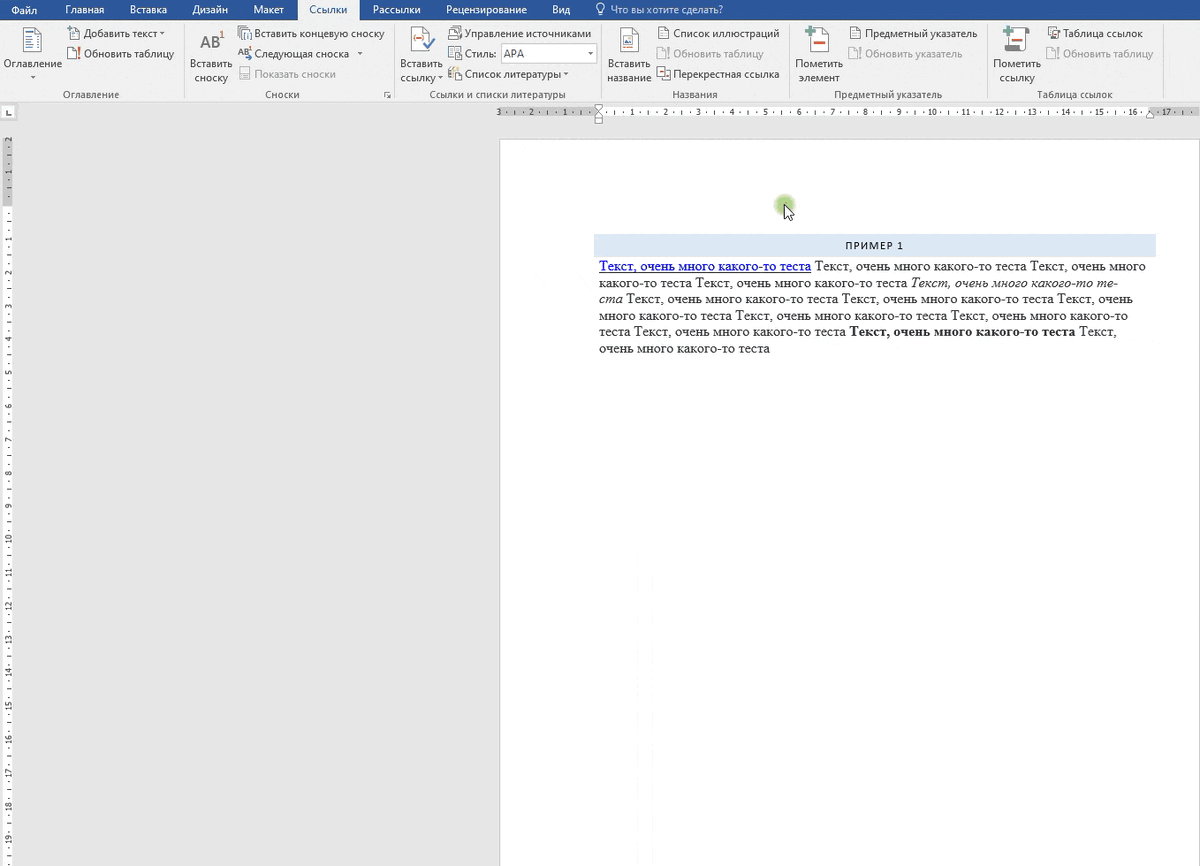Switch to Вид tab
Image resolution: width=1200 pixels, height=866 pixels.
(x=561, y=10)
